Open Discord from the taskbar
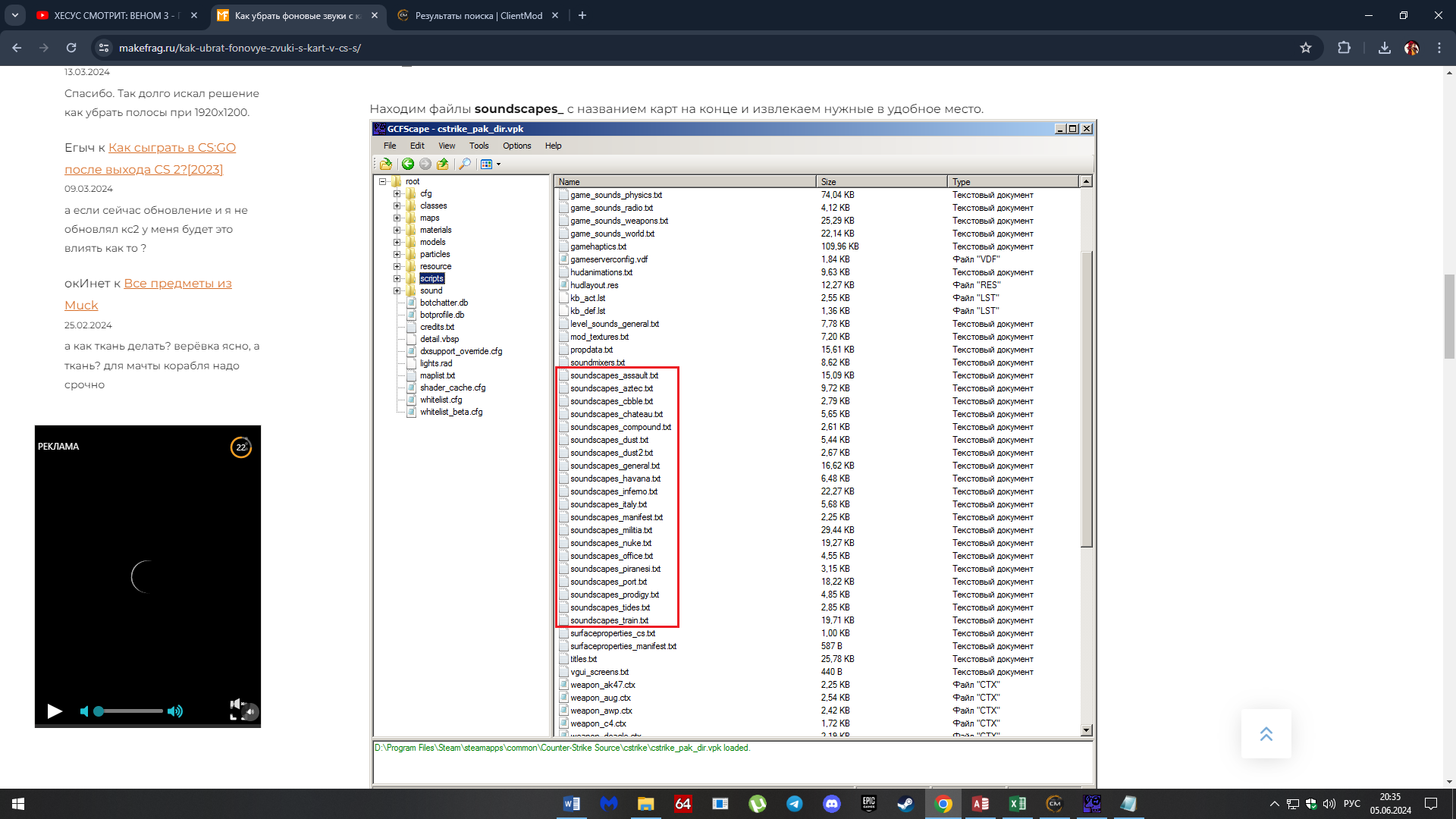The image size is (1456, 819). click(832, 804)
